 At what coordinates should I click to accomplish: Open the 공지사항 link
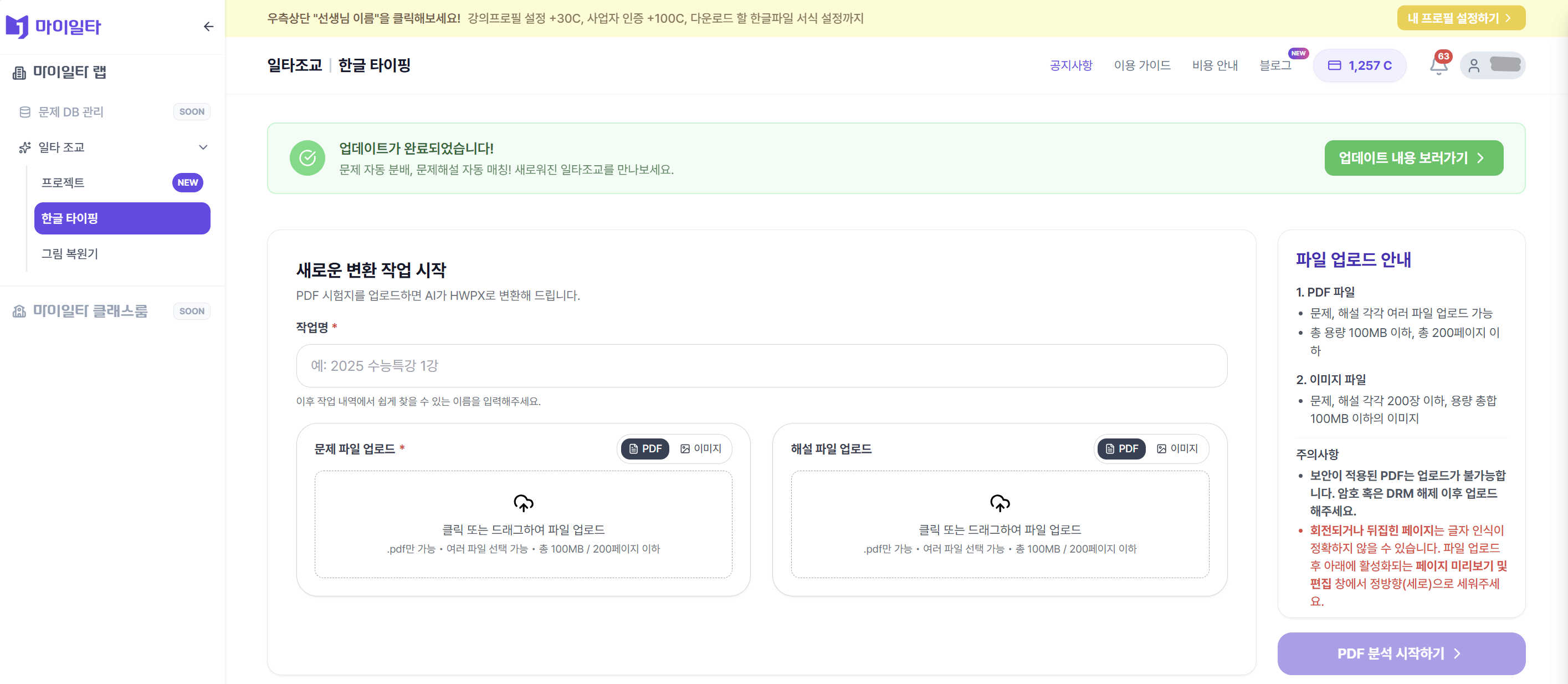(1070, 66)
